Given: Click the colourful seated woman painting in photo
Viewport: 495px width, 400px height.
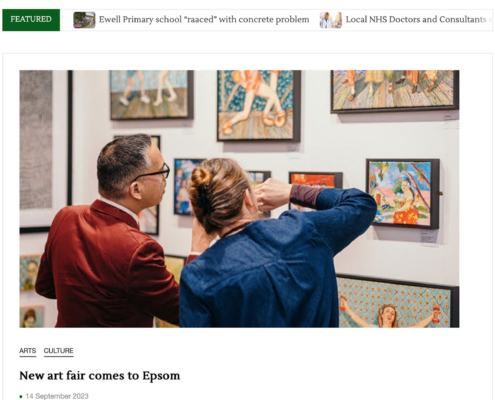Looking at the screenshot, I should 403,194.
